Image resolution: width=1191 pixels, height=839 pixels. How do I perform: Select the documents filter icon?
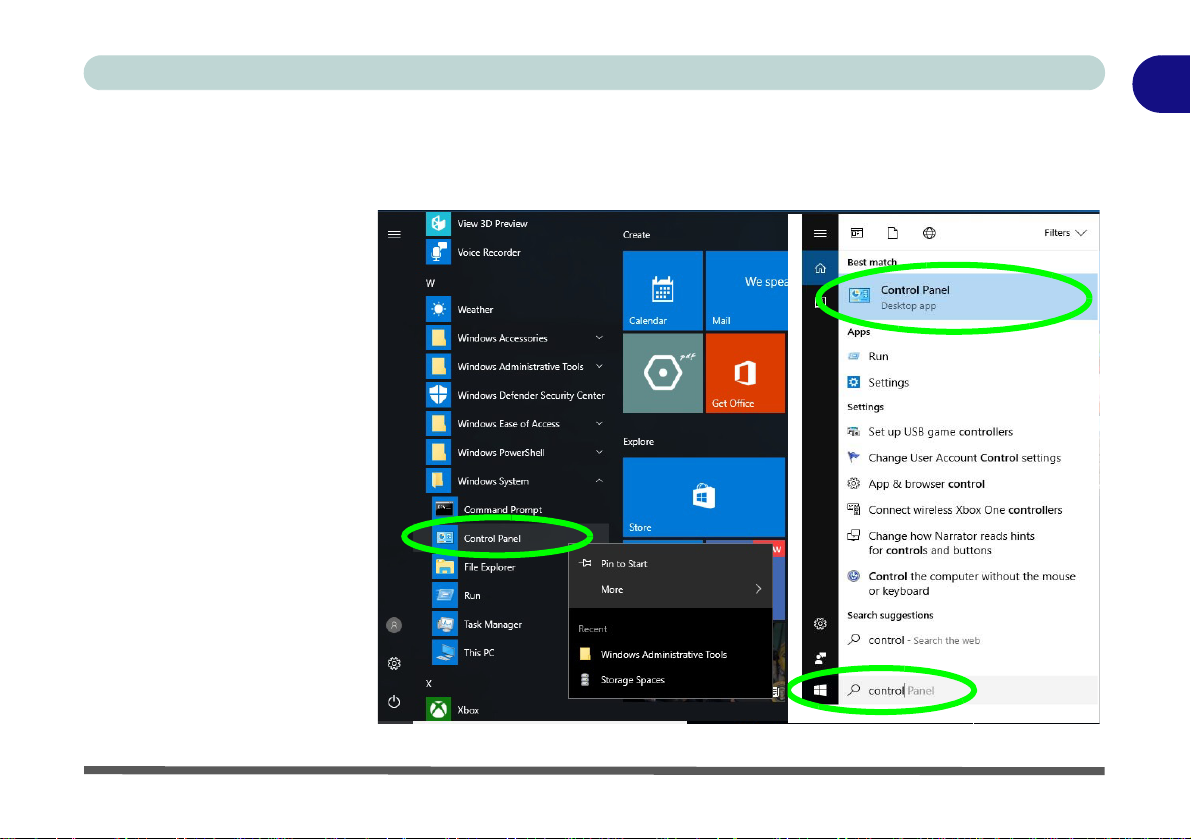point(892,233)
